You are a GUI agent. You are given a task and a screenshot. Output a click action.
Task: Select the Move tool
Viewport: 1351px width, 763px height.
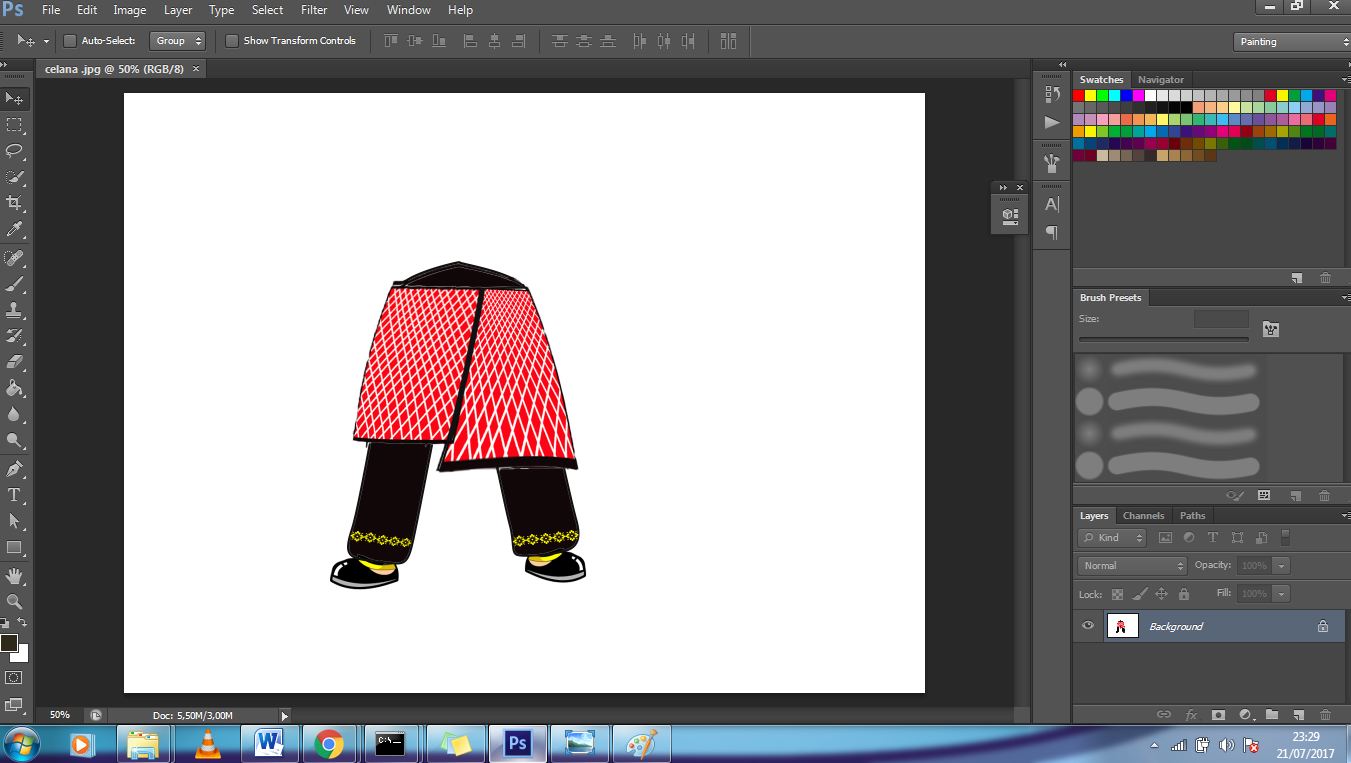coord(15,98)
